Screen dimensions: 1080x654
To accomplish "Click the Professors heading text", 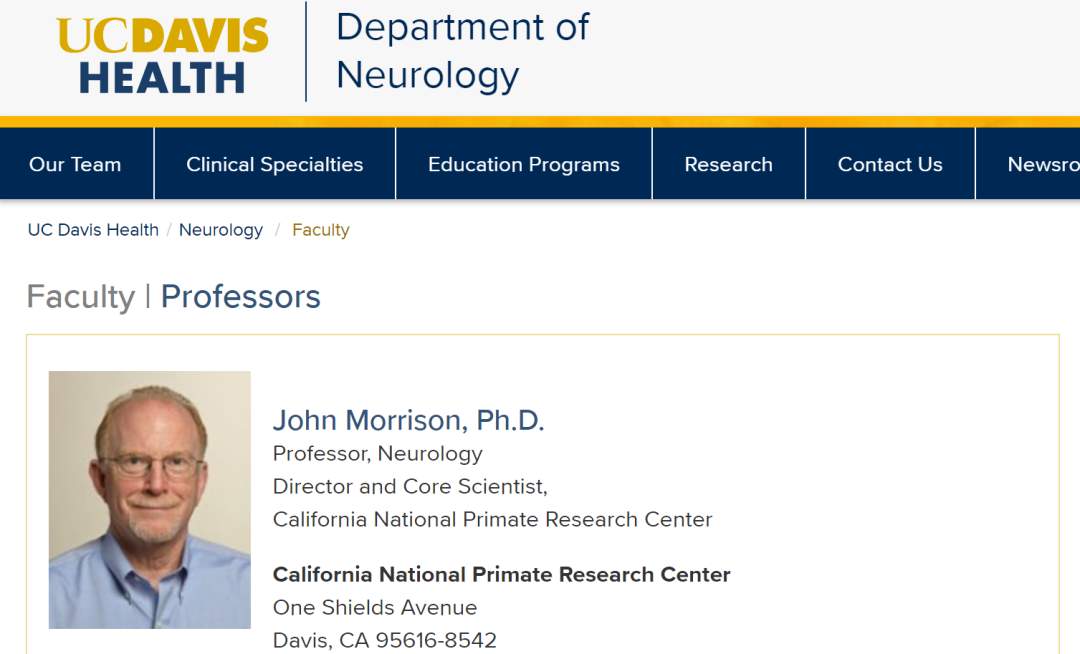I will click(x=240, y=297).
